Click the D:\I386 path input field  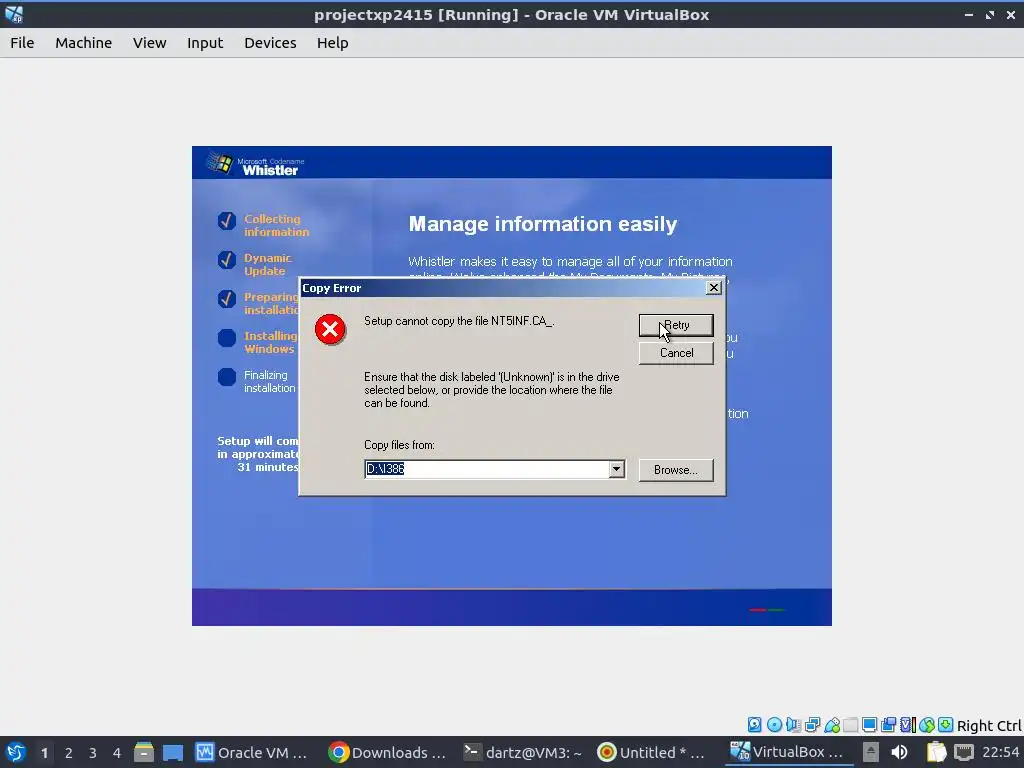point(487,469)
